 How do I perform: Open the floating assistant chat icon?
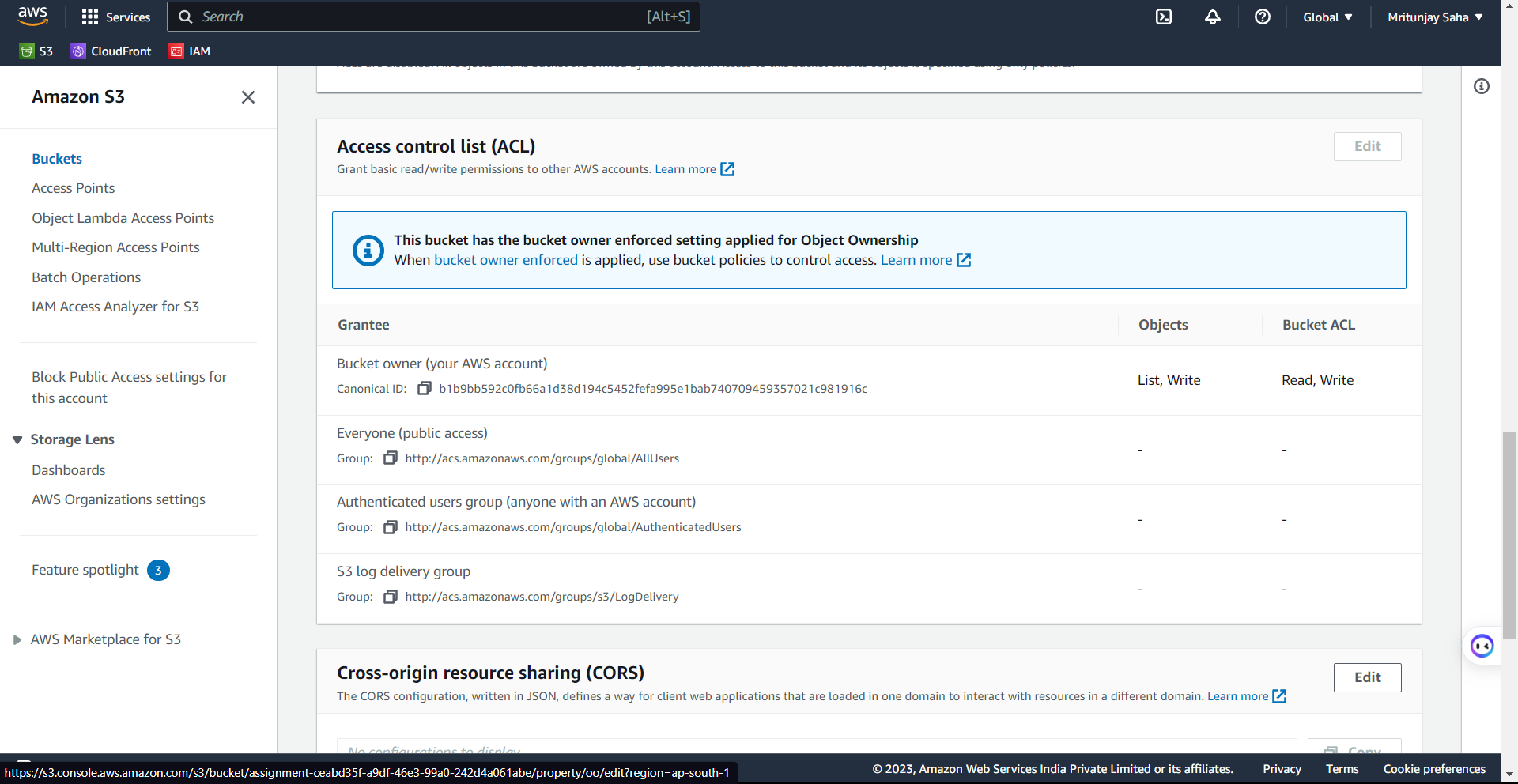(1482, 646)
